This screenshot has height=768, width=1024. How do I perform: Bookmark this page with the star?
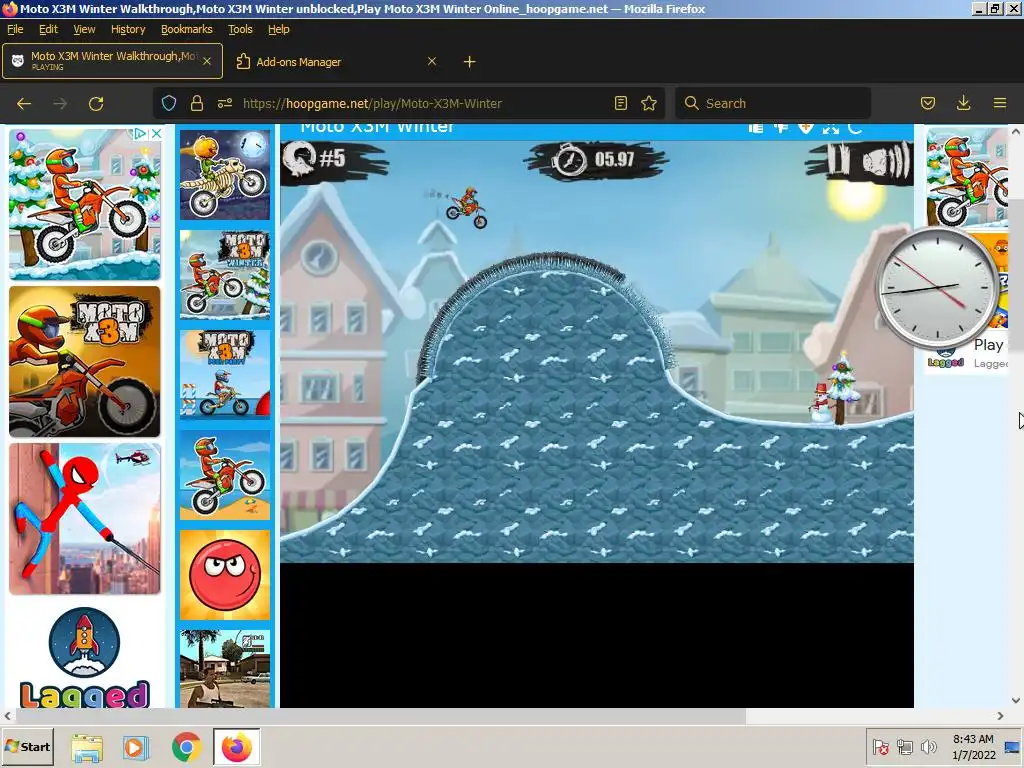pos(648,103)
